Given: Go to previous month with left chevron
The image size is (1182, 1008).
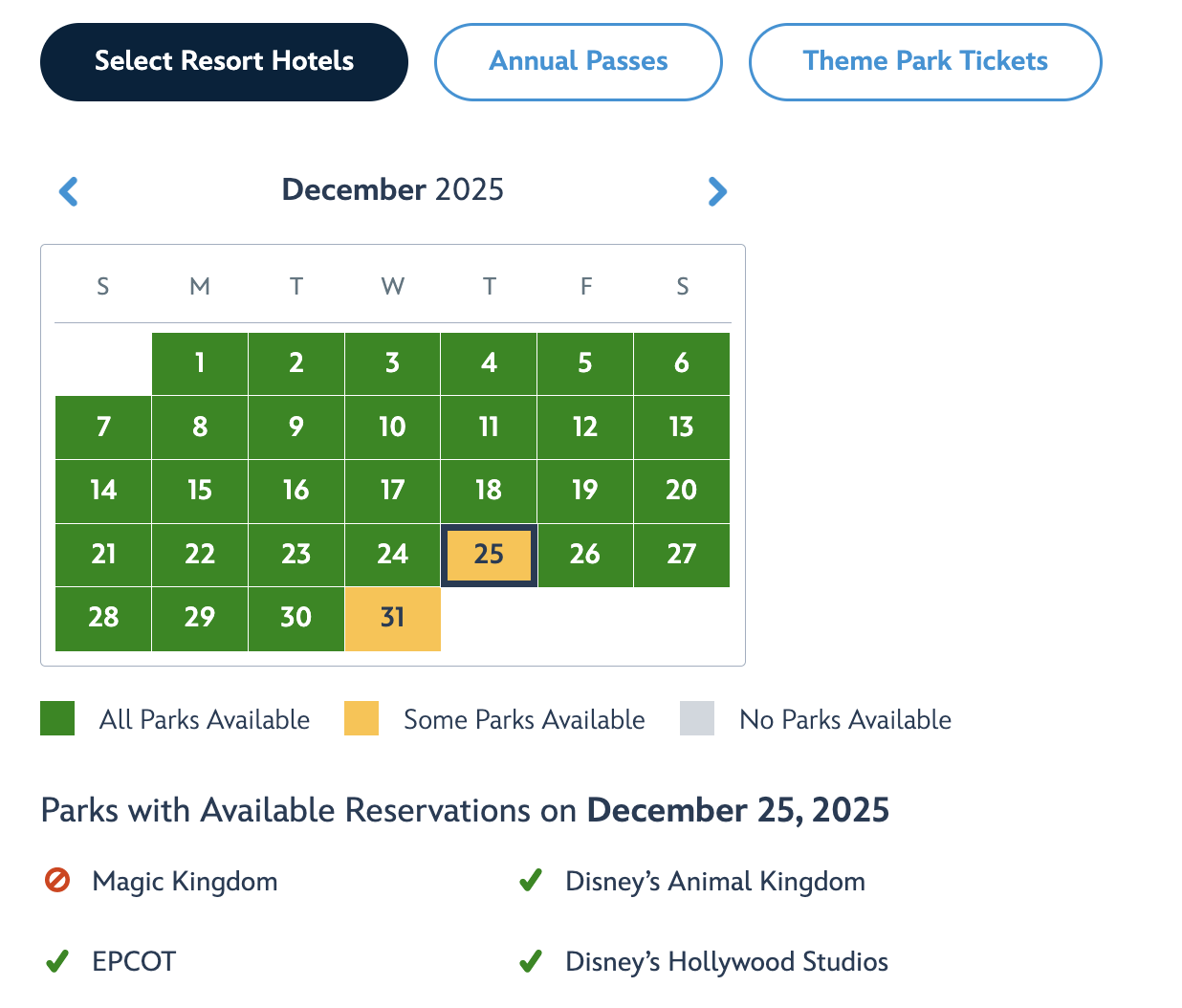Looking at the screenshot, I should point(69,191).
